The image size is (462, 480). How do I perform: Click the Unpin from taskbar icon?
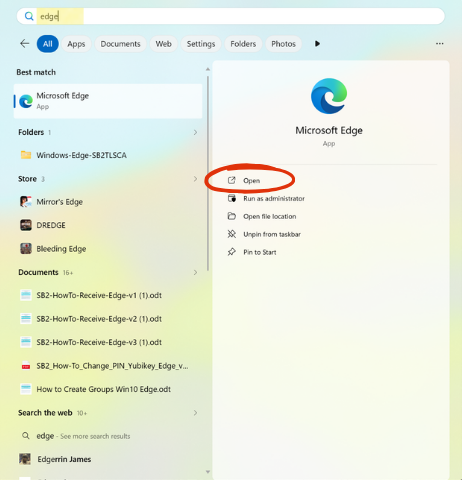(x=232, y=234)
